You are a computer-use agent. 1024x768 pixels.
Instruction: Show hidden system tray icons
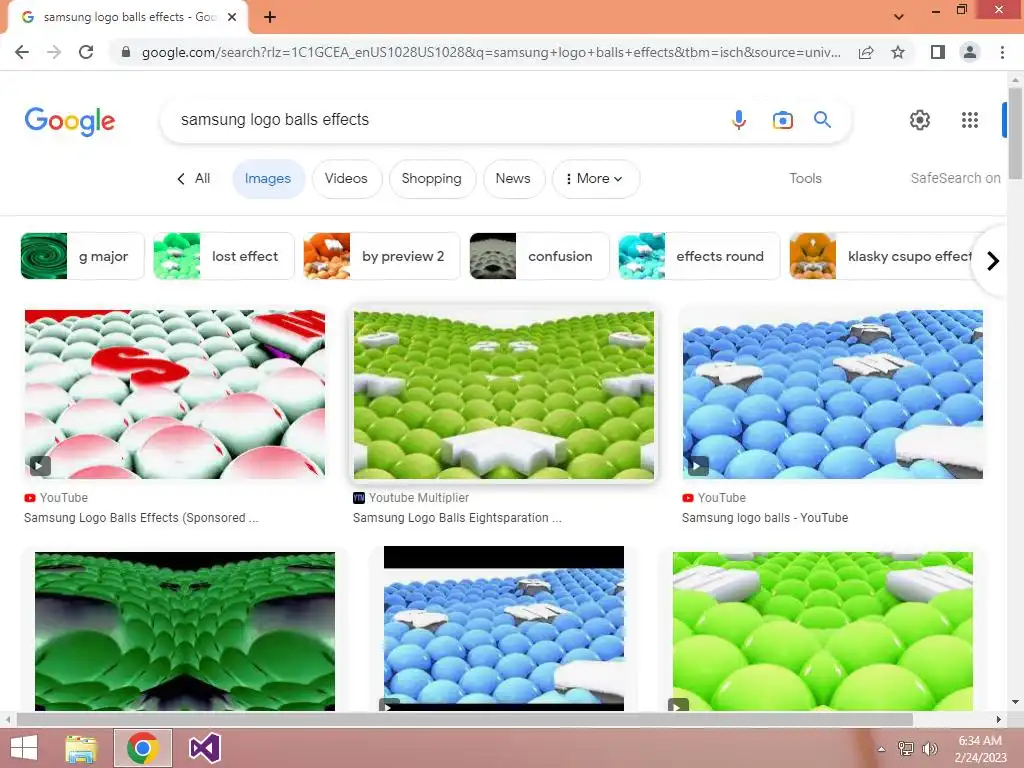click(882, 749)
